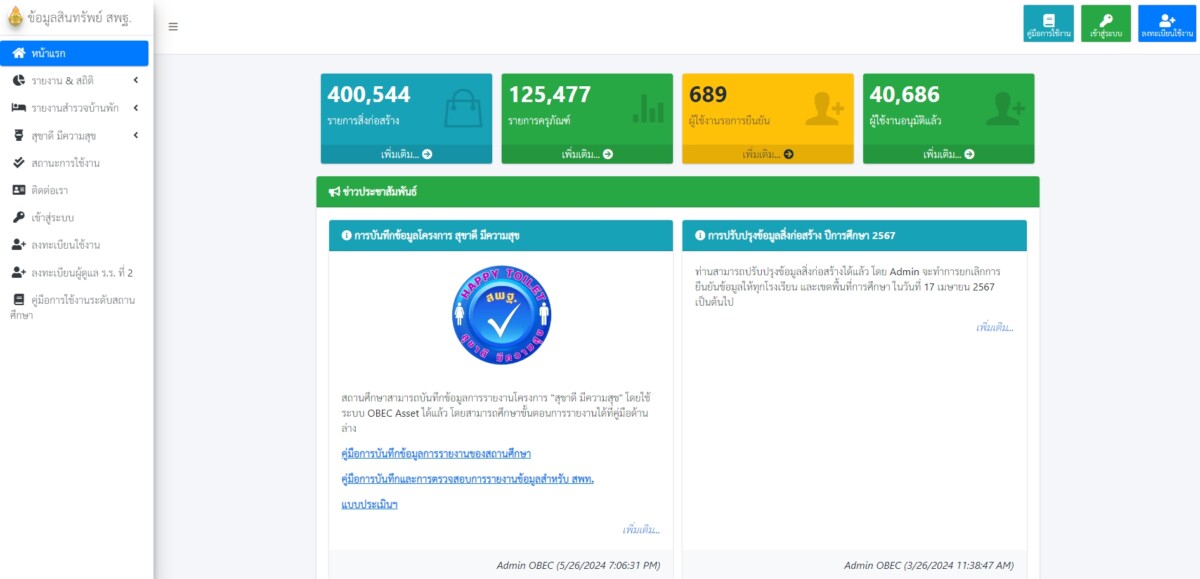
Task: Open เพิ่มเติม on ผู้ใช้งานรอการยืนยัน card
Action: (768, 154)
